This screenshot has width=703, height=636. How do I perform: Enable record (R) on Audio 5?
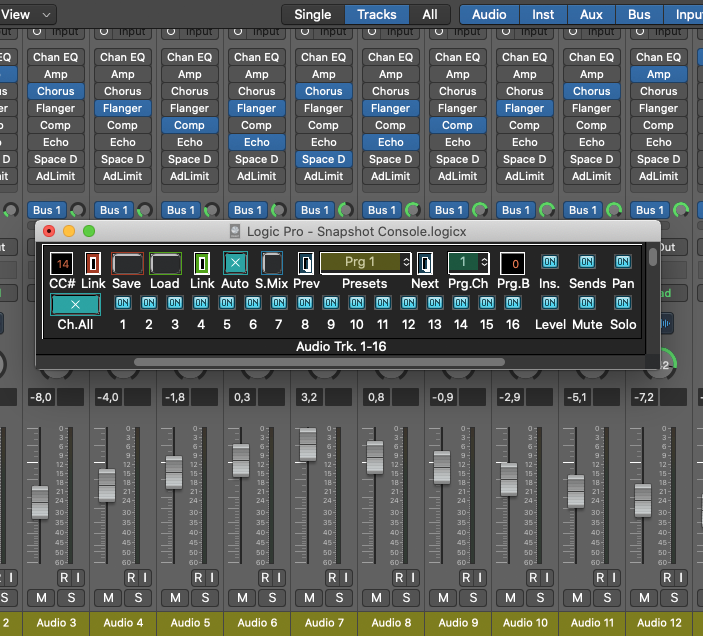click(x=198, y=578)
